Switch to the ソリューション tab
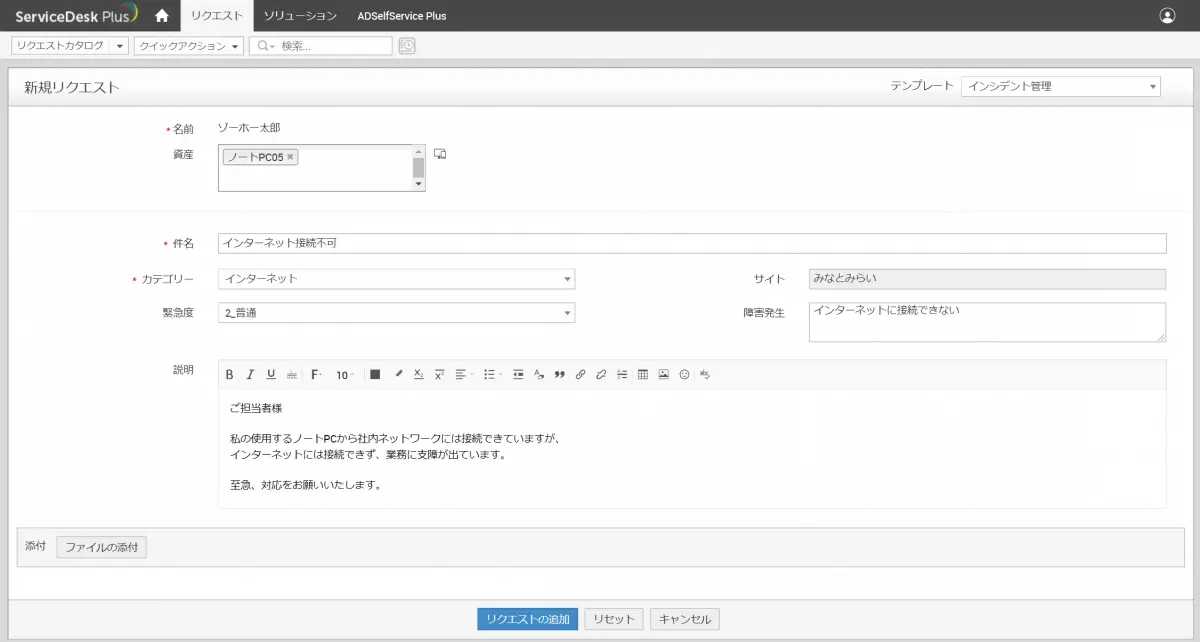 301,16
